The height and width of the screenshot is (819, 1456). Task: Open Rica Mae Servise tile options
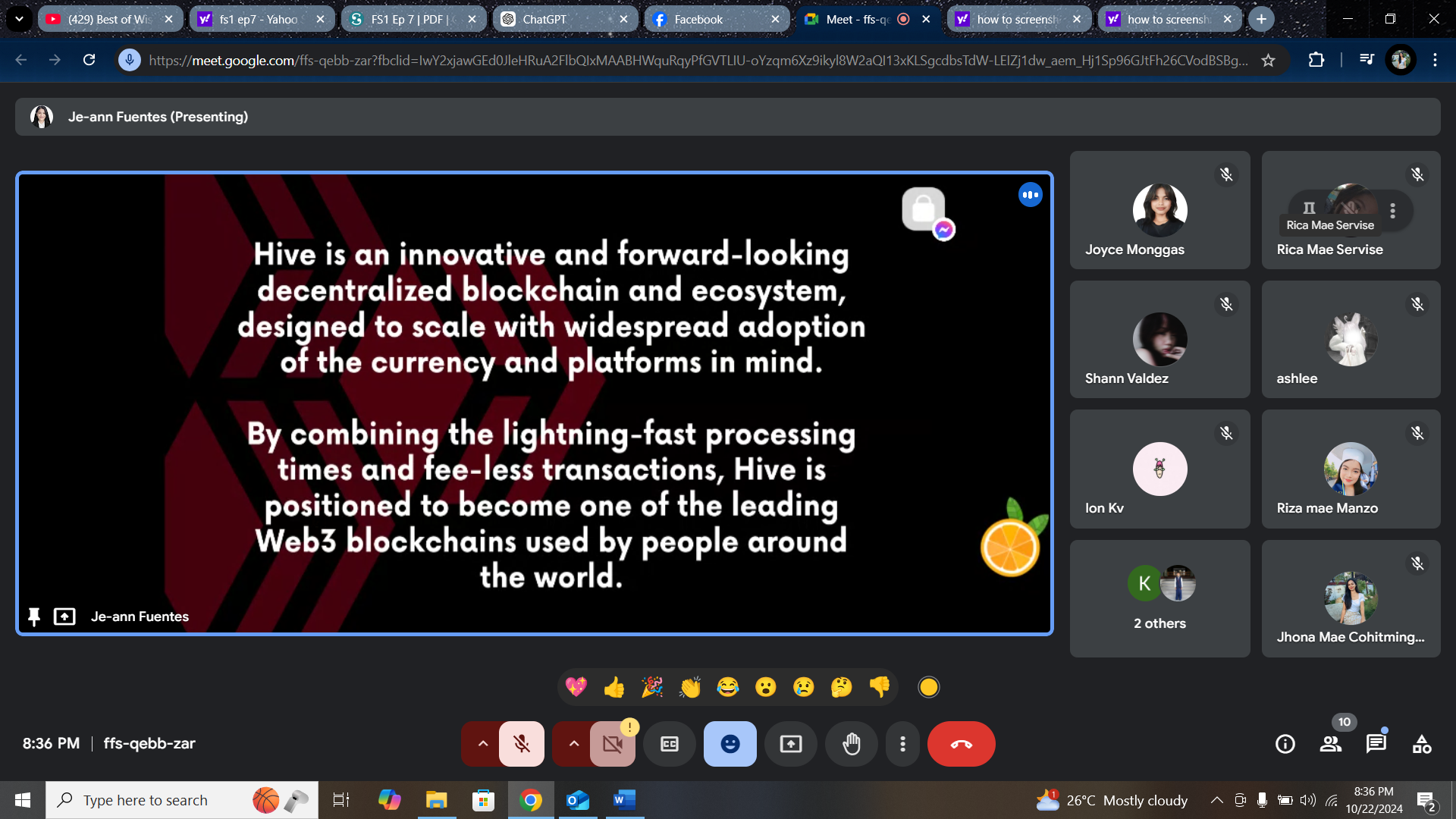[x=1393, y=210]
